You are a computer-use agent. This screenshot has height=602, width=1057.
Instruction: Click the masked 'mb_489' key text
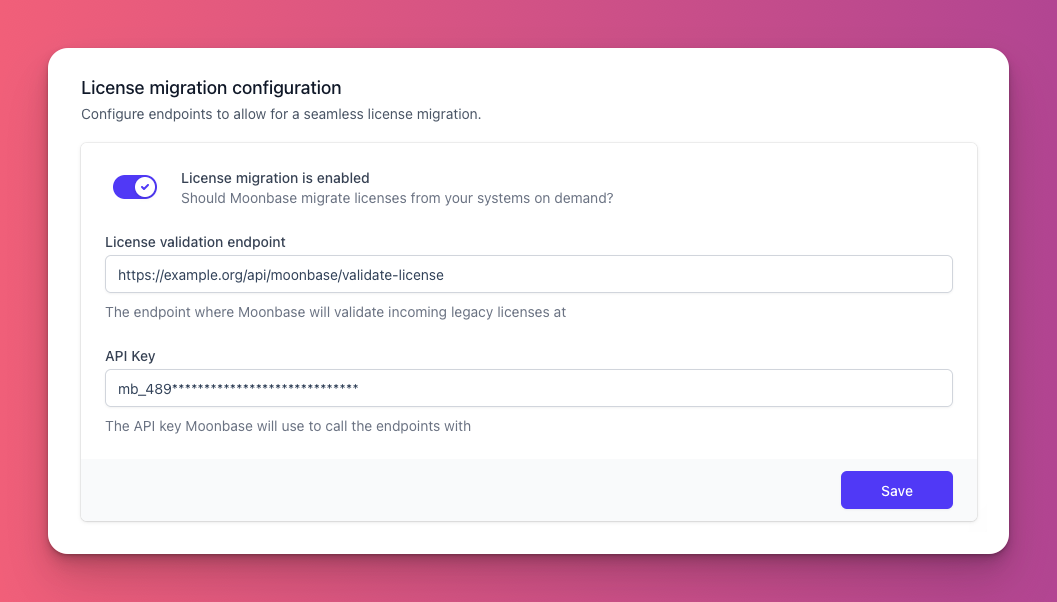click(x=144, y=389)
